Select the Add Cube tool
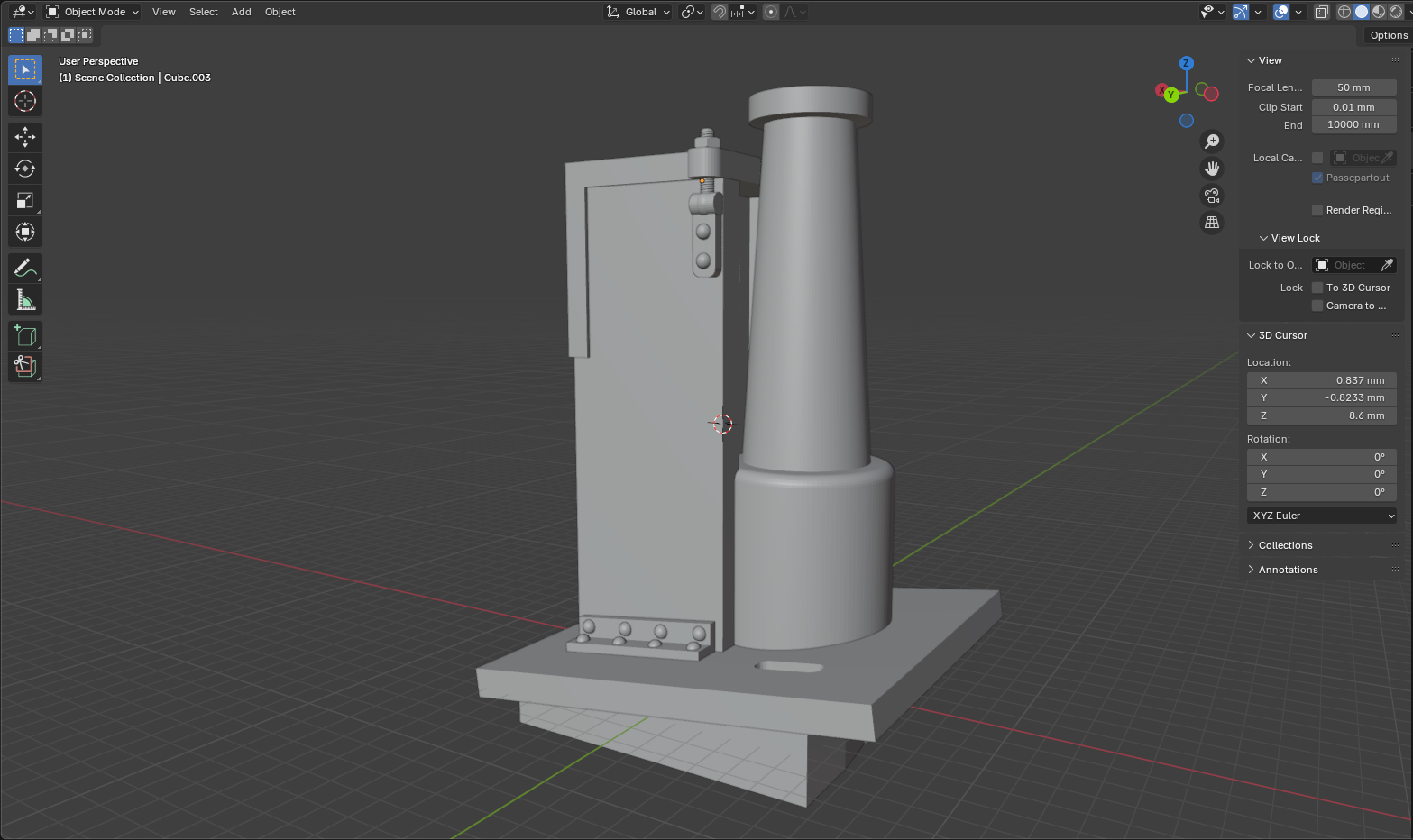The image size is (1413, 840). tap(25, 335)
